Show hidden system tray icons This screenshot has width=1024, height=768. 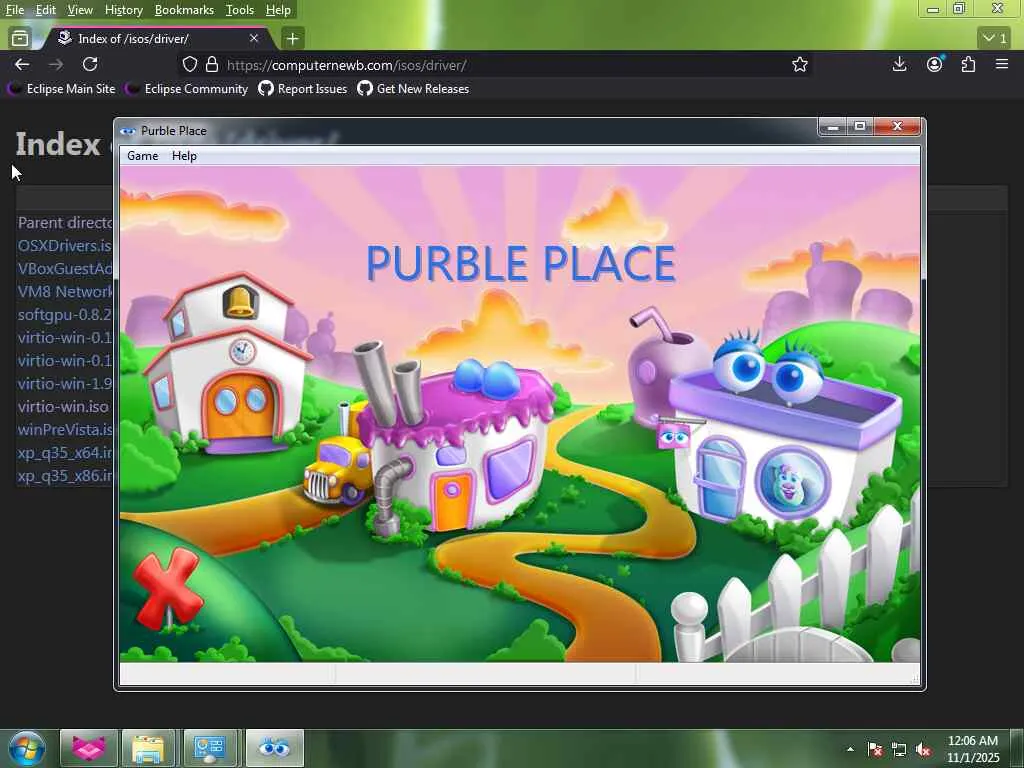850,749
